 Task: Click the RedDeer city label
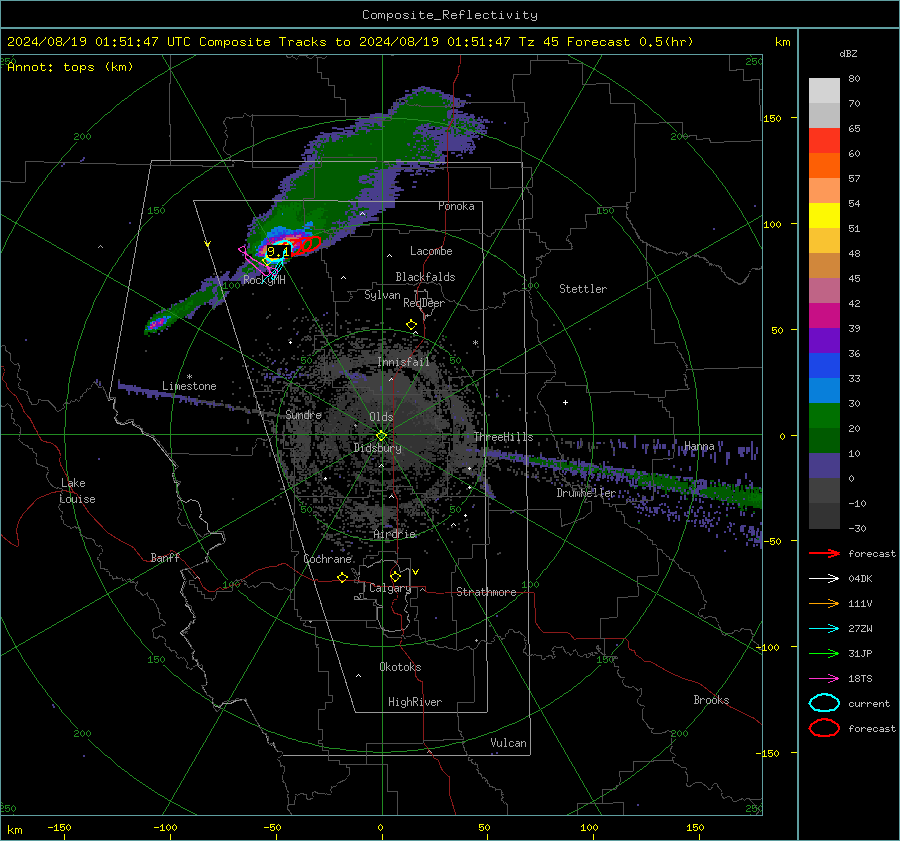click(424, 303)
